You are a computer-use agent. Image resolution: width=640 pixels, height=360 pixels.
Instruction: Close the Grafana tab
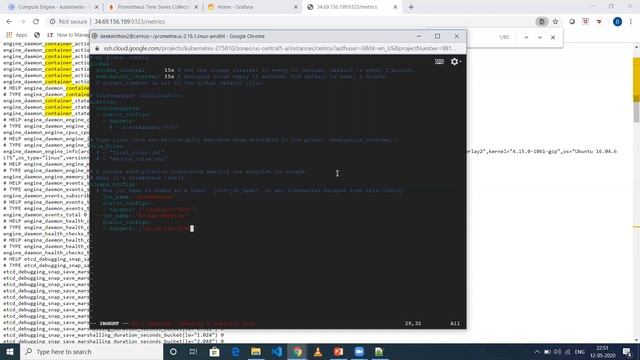tap(296, 7)
